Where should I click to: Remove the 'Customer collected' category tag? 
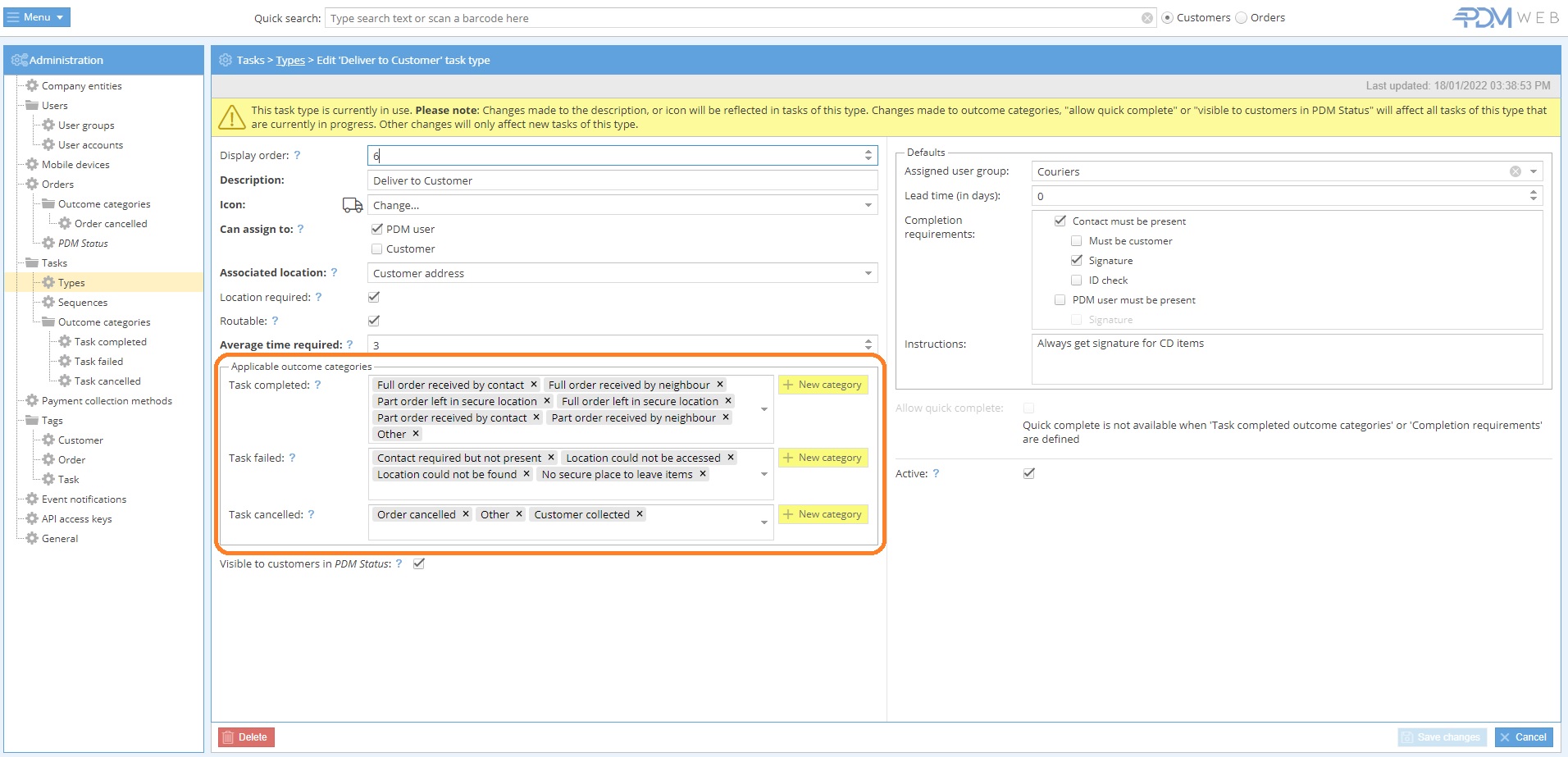(x=640, y=514)
